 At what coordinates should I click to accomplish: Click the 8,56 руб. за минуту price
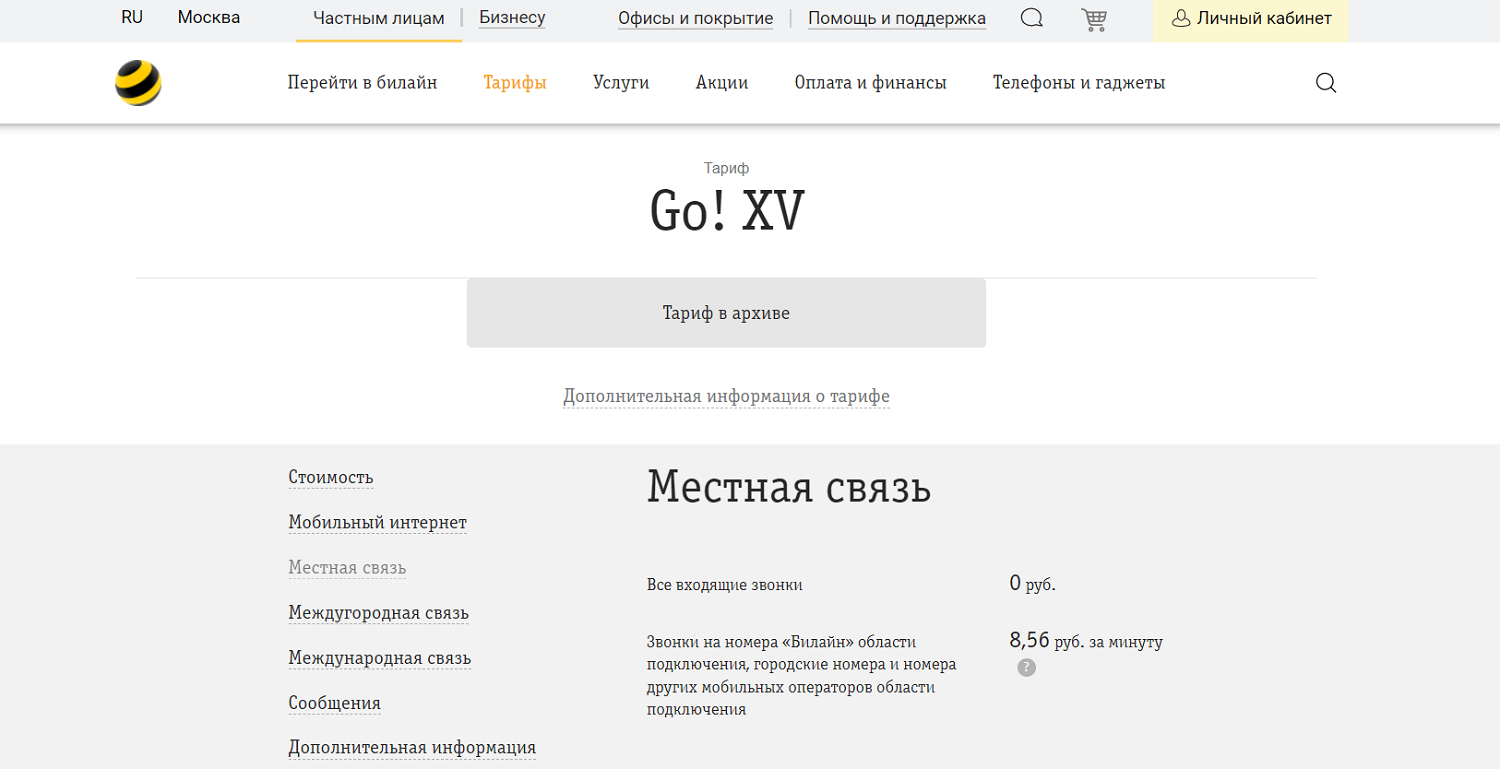click(1086, 641)
